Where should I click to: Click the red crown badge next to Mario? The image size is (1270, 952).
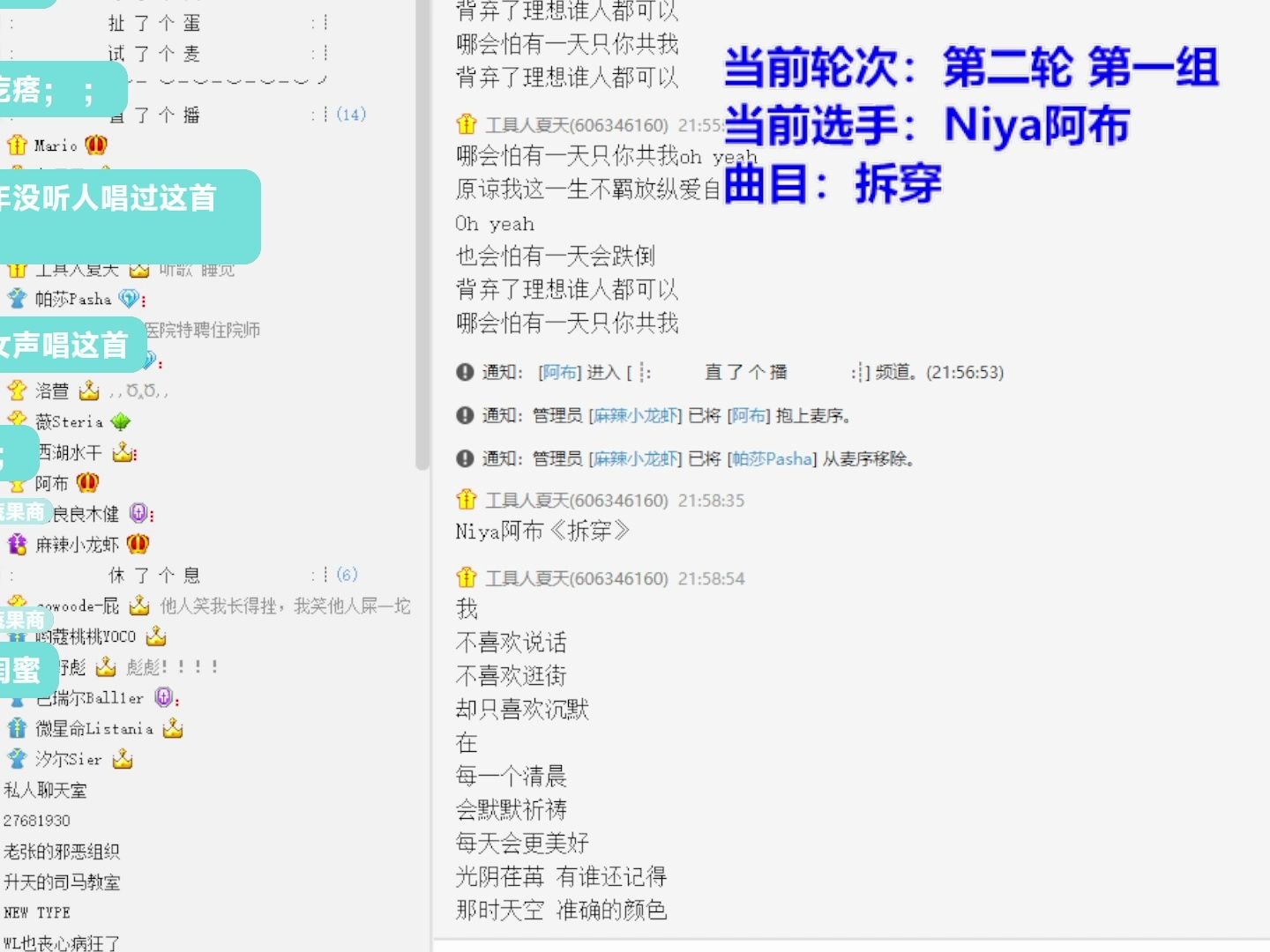pyautogui.click(x=96, y=145)
